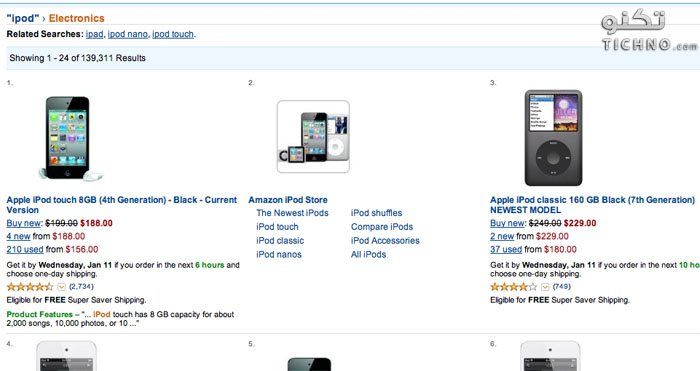The width and height of the screenshot is (700, 371).
Task: Expand rating dropdown next to 749 reviews
Action: [x=545, y=287]
